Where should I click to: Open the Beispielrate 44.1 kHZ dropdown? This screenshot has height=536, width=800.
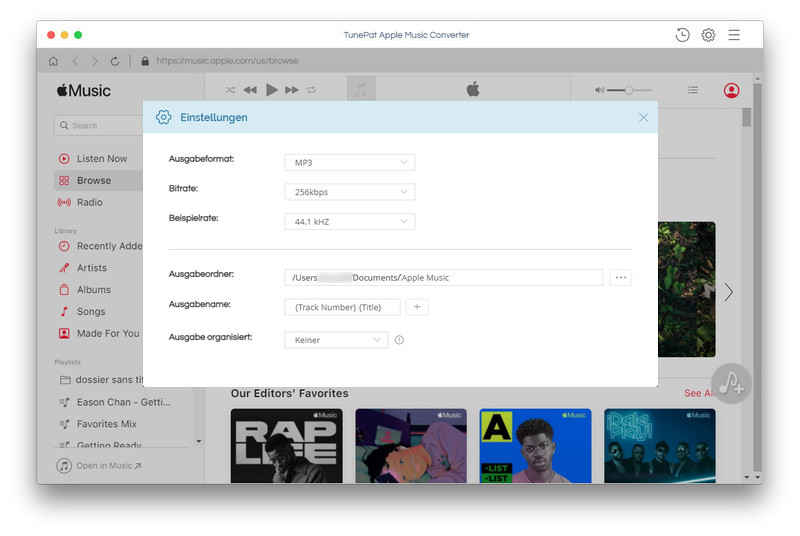tap(349, 221)
